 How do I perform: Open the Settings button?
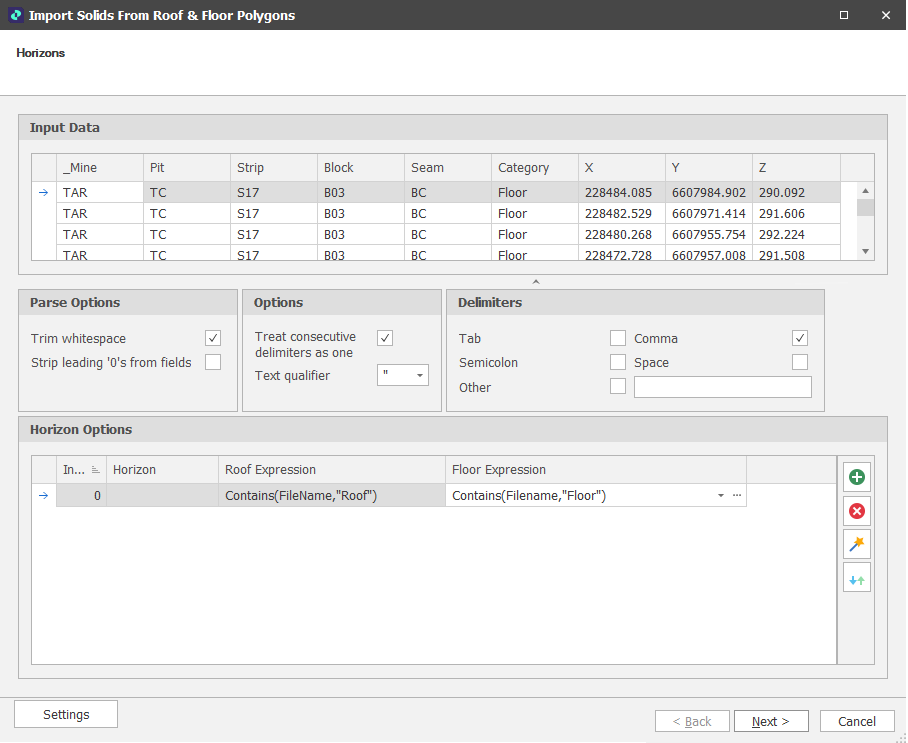coord(66,715)
